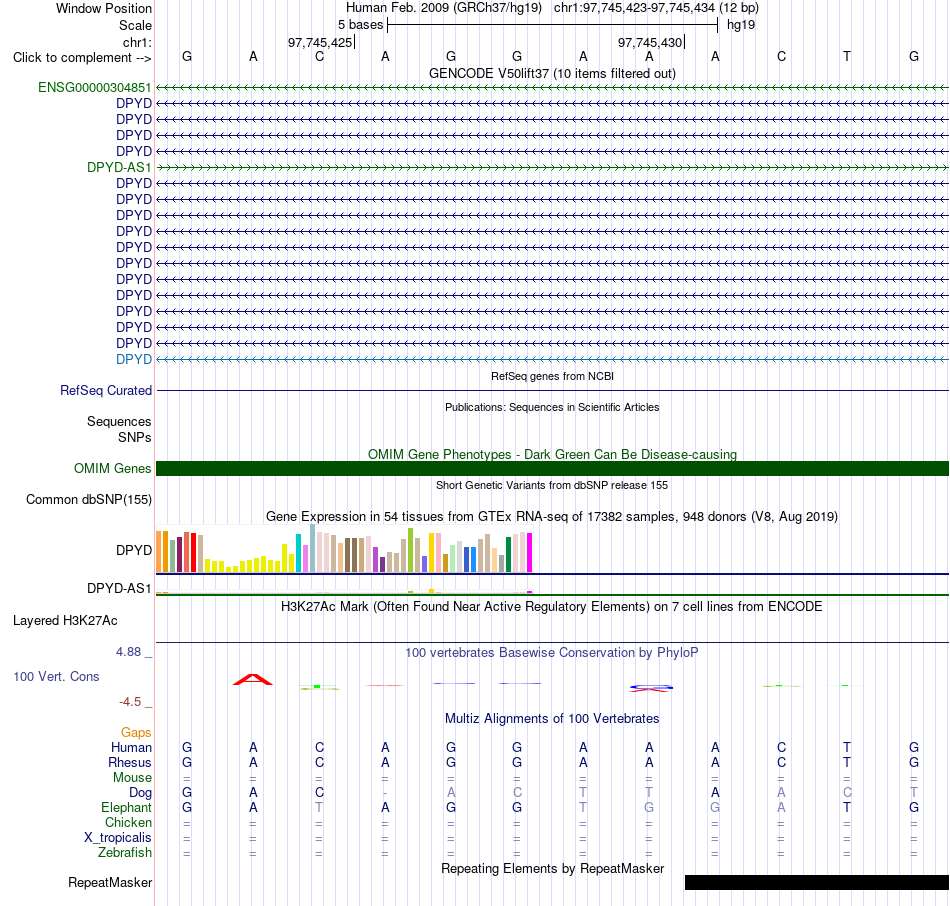Select the 100 Vert. Cons label
The height and width of the screenshot is (906, 950).
[56, 676]
